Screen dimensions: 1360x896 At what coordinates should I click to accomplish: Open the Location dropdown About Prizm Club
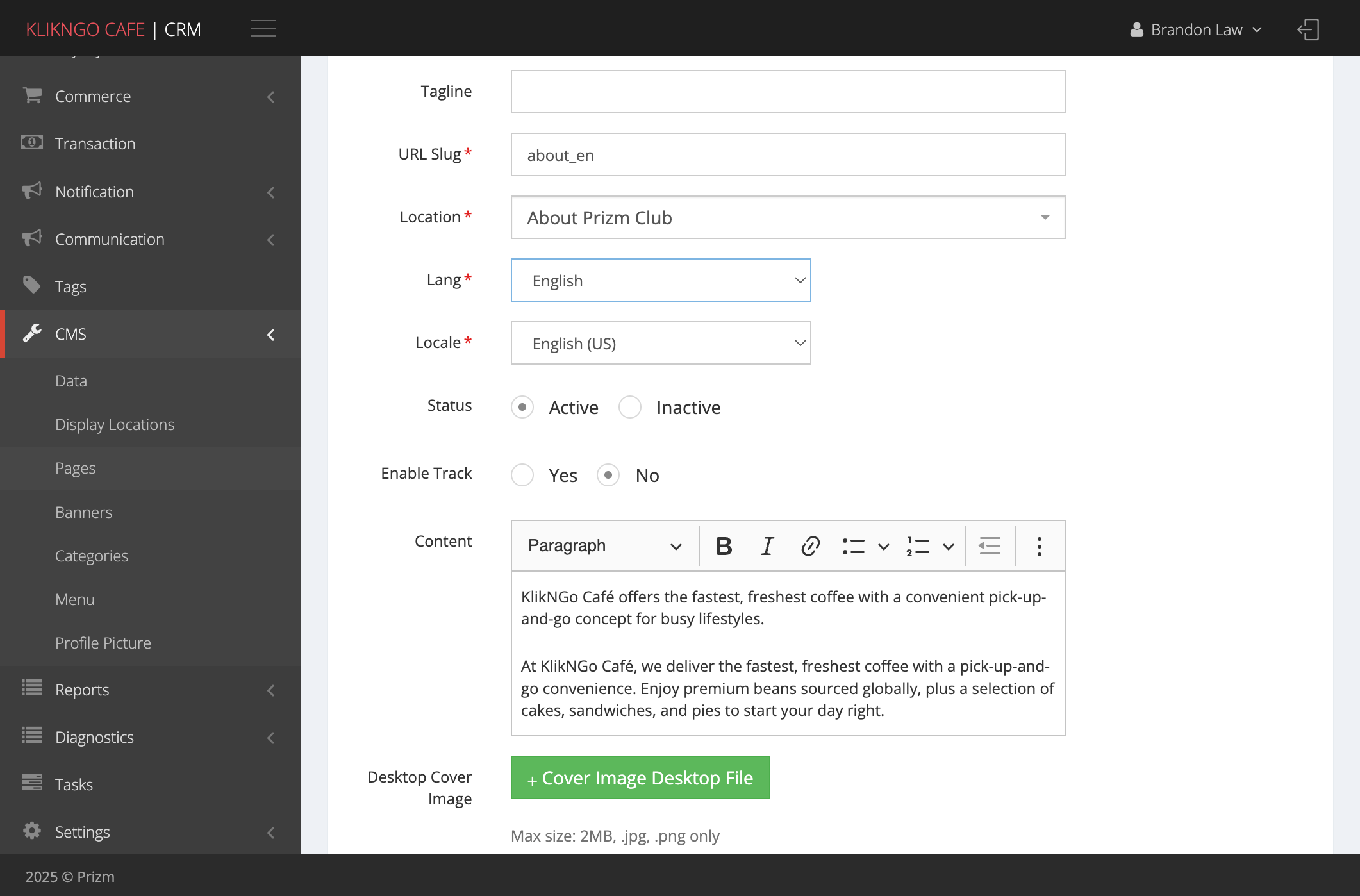click(788, 217)
